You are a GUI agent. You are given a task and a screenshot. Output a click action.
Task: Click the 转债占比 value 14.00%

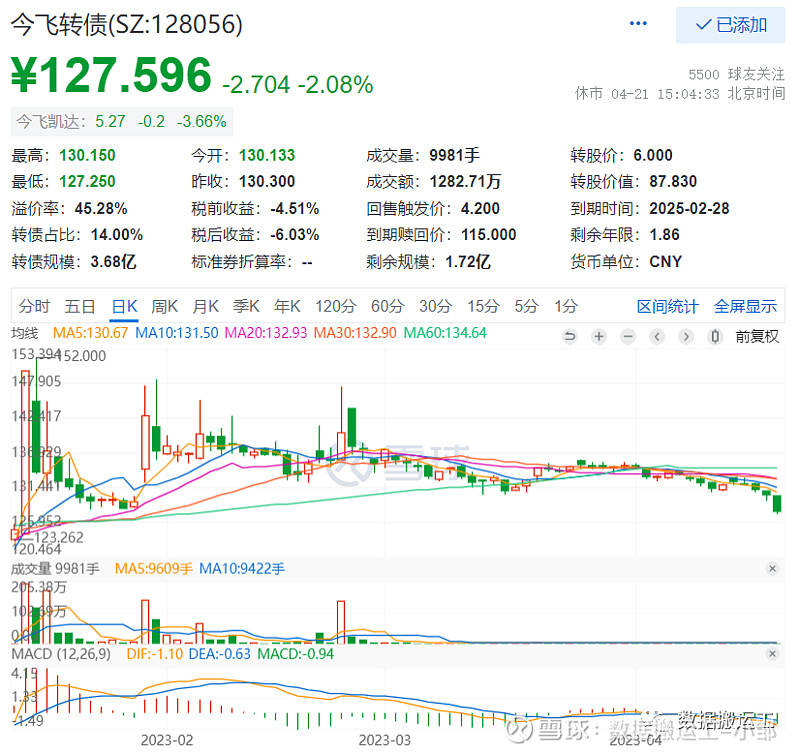tap(117, 235)
